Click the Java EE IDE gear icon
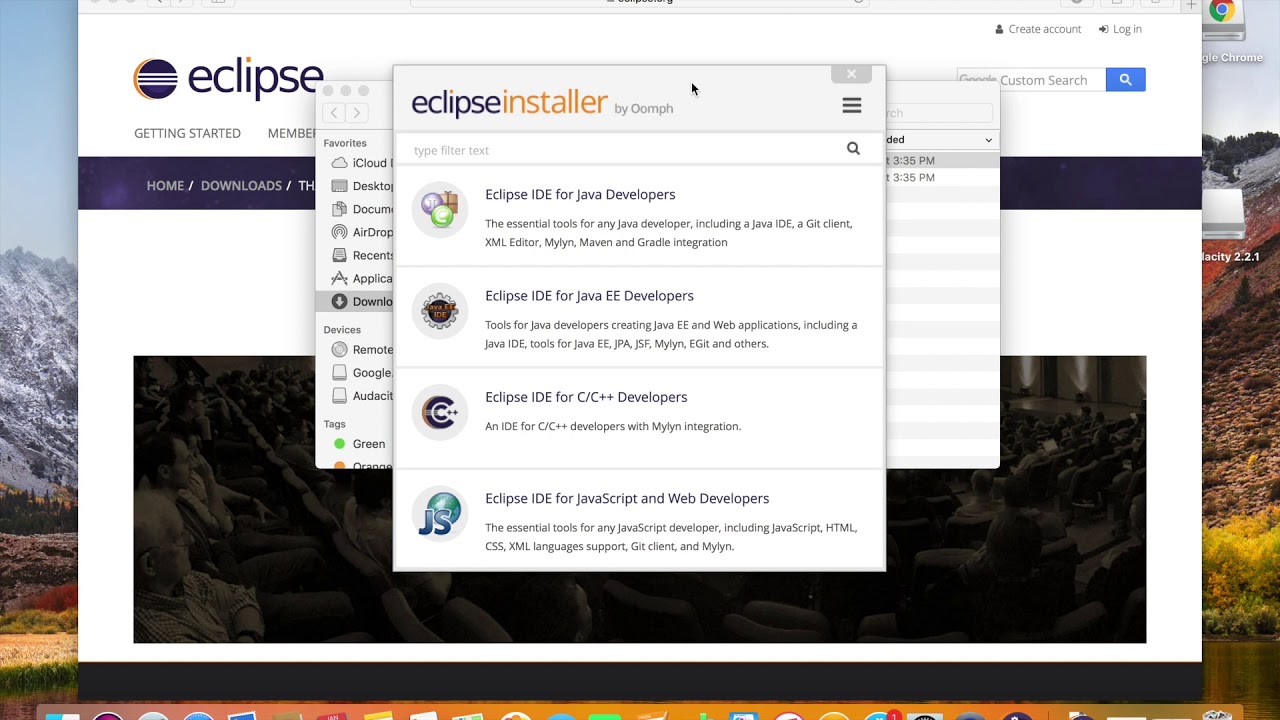Viewport: 1280px width, 720px height. point(440,311)
